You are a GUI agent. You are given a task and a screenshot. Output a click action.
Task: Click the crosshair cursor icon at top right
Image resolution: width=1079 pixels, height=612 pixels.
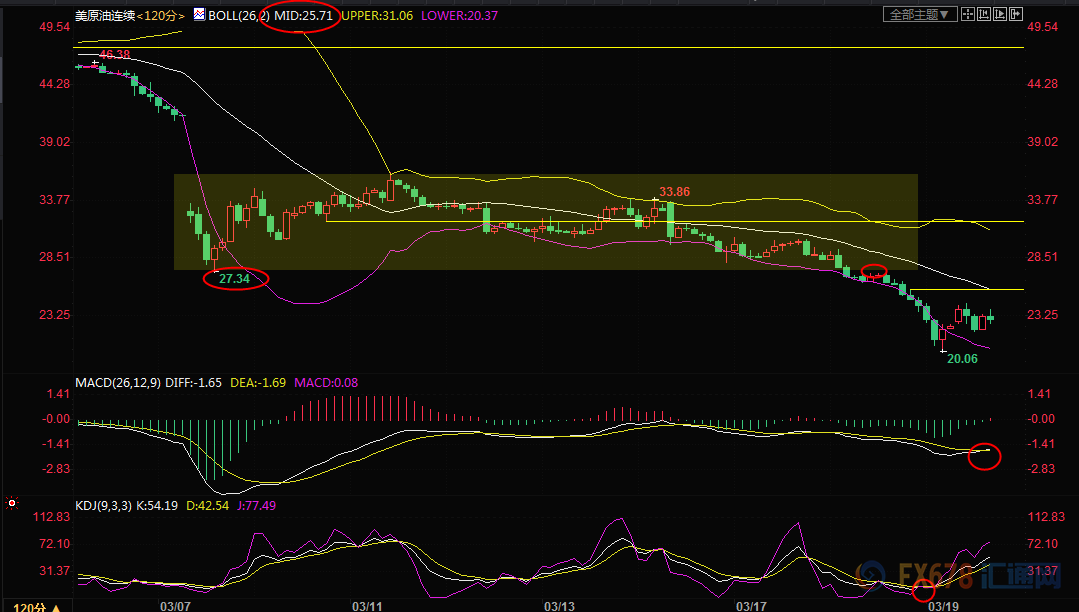point(968,14)
